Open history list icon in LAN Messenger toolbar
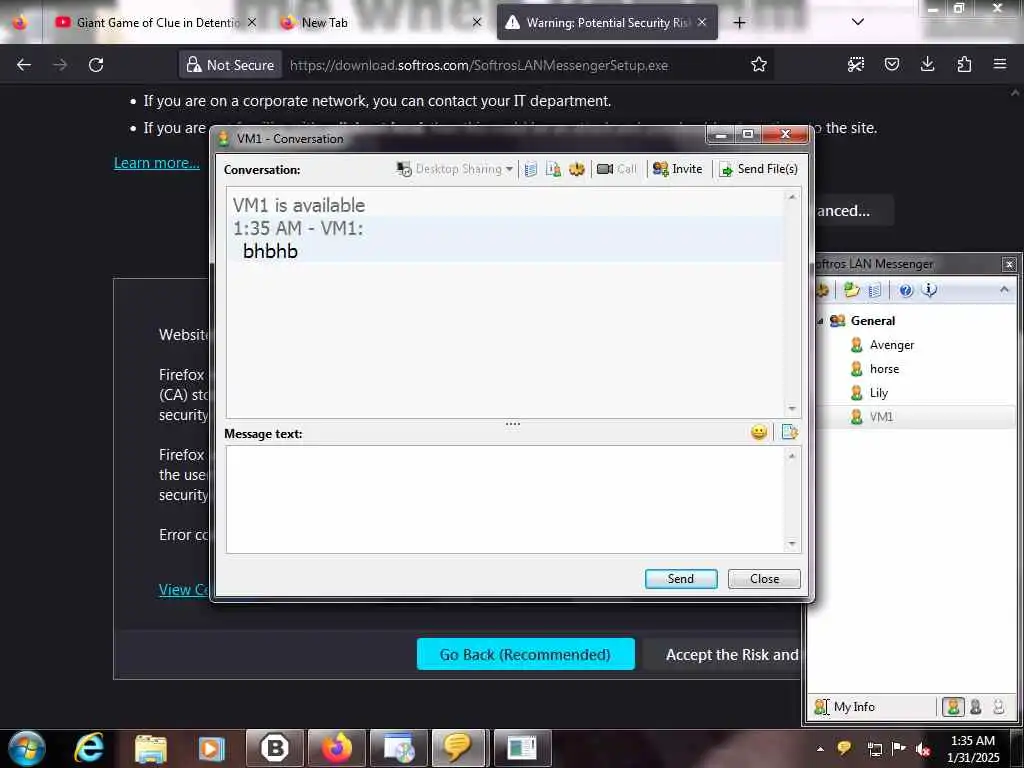The height and width of the screenshot is (768, 1024). (875, 290)
